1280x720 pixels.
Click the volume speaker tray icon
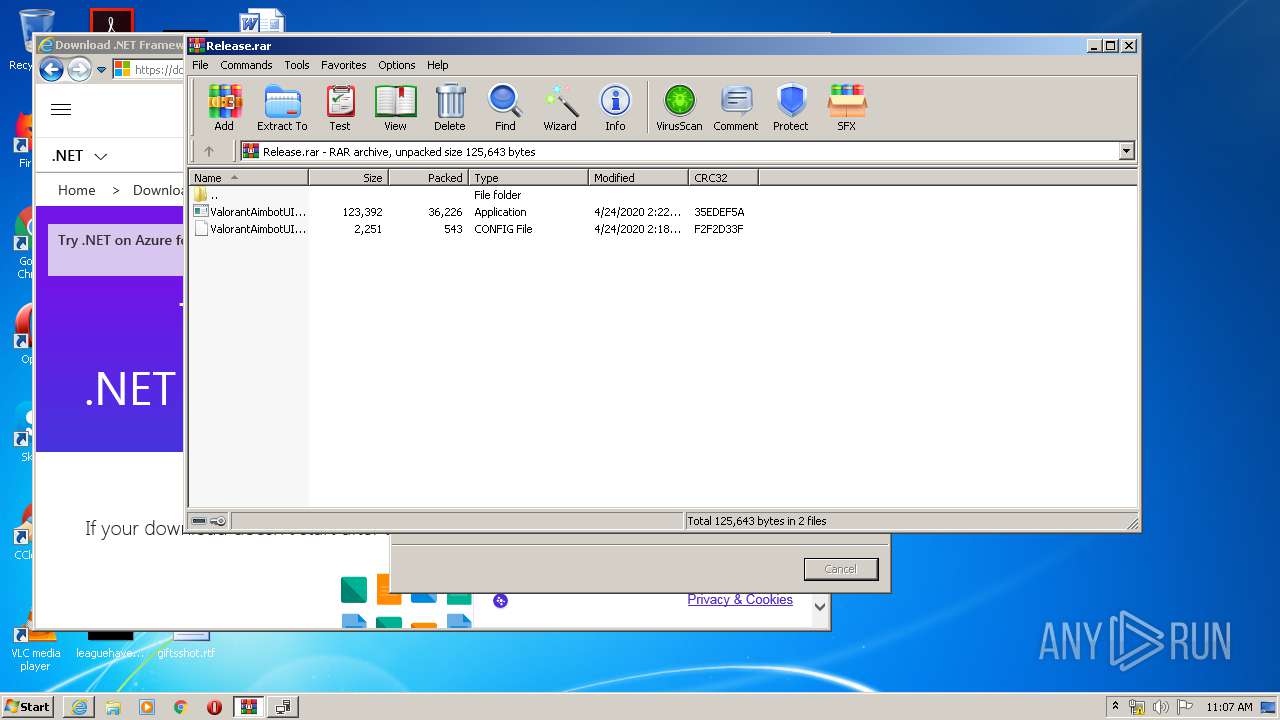tap(1161, 707)
